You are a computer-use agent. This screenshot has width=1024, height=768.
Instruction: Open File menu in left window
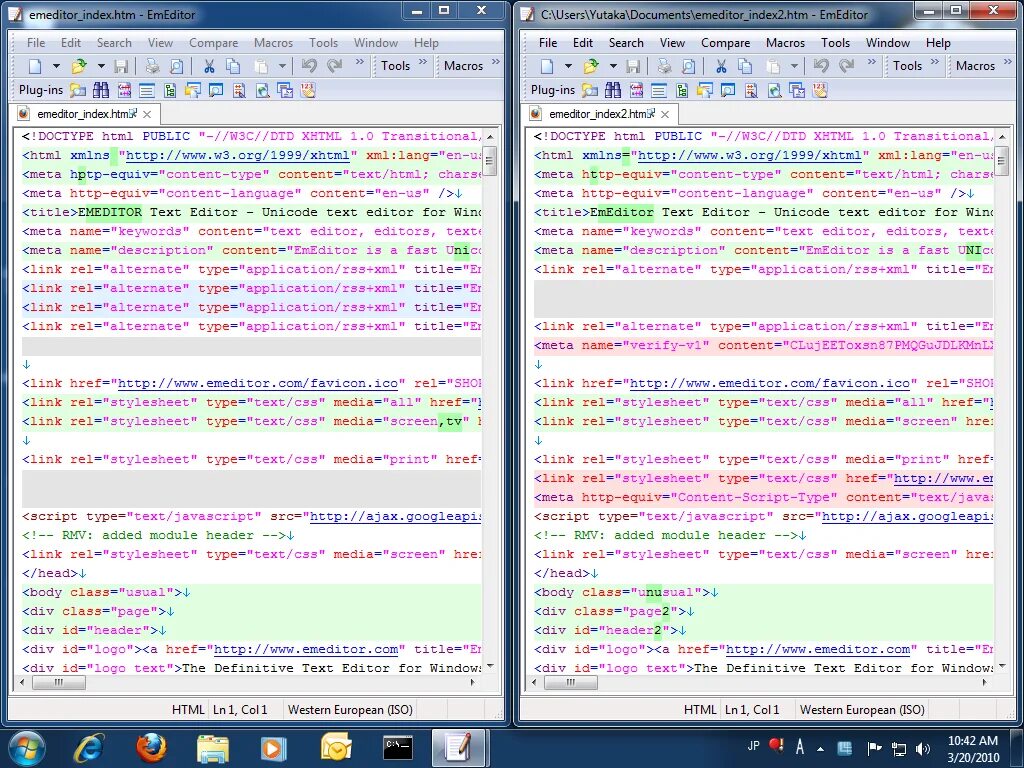(x=36, y=42)
